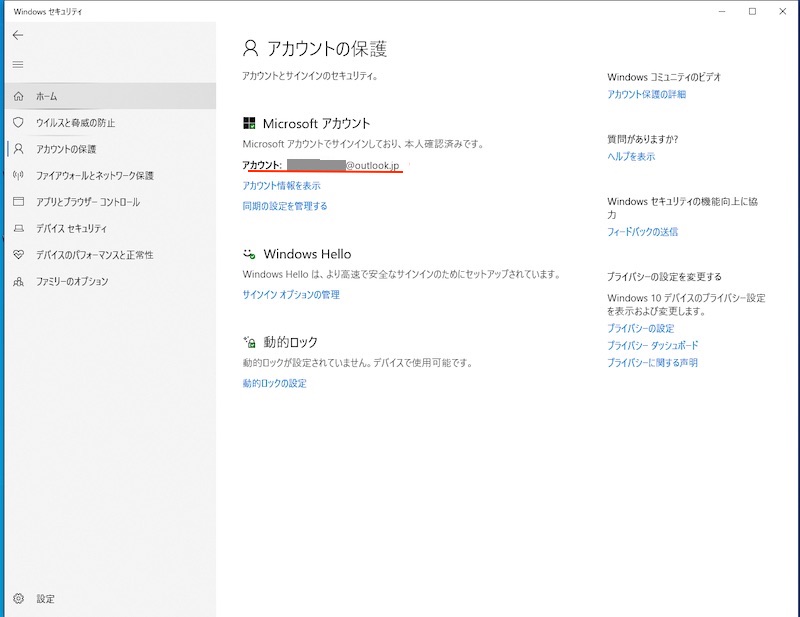The image size is (800, 617).
Task: Click ヘルプを表示 link
Action: point(631,157)
